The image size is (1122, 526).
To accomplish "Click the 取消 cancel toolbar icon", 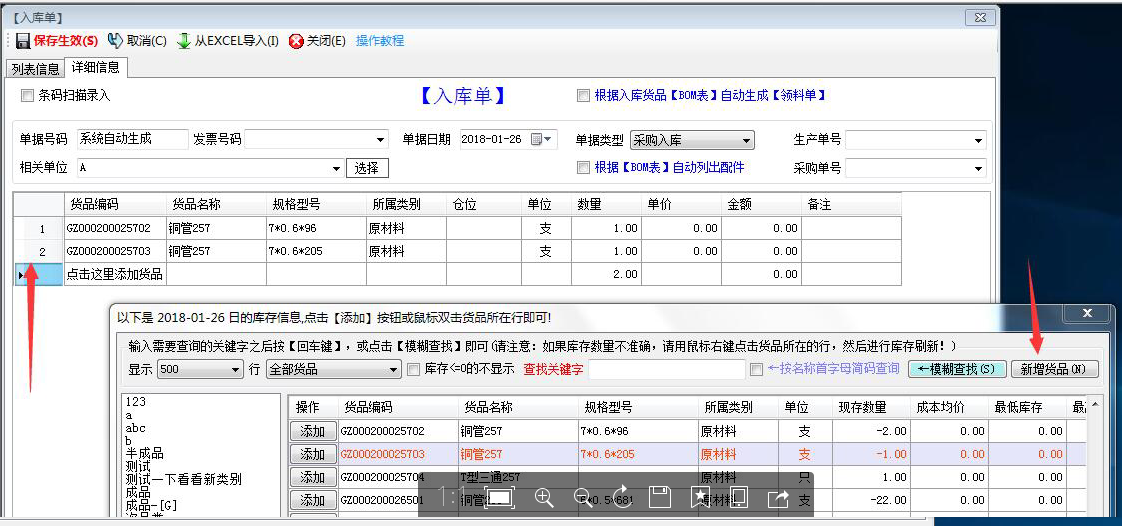I will click(x=116, y=41).
